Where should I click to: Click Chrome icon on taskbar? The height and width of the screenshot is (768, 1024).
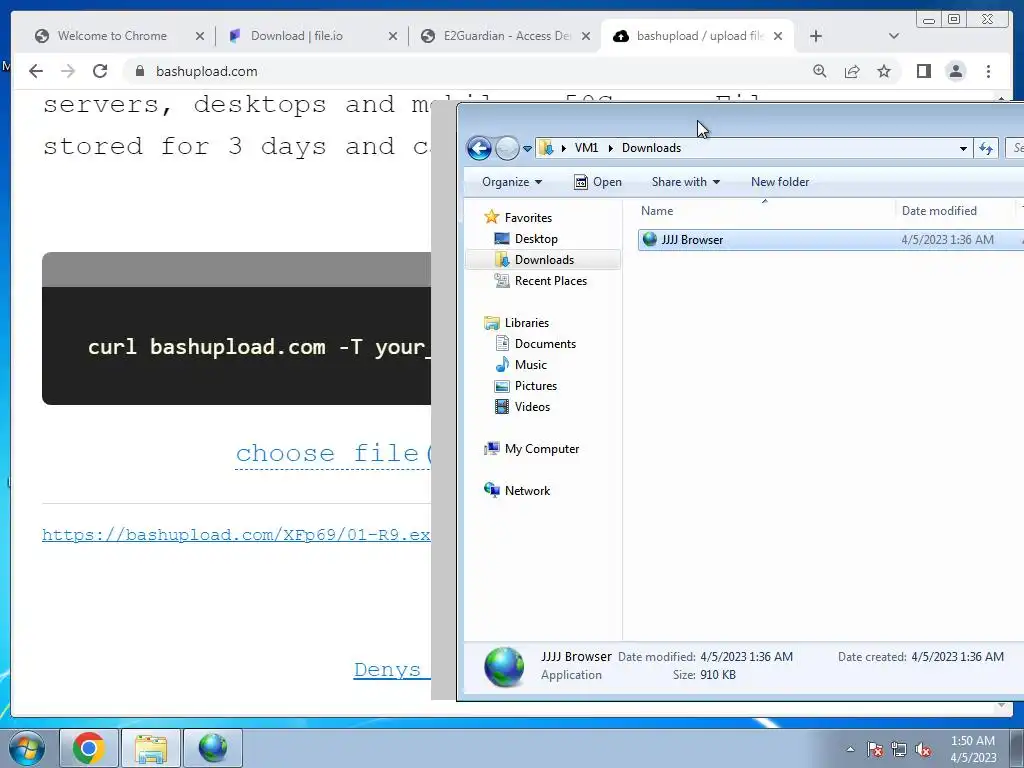point(89,748)
